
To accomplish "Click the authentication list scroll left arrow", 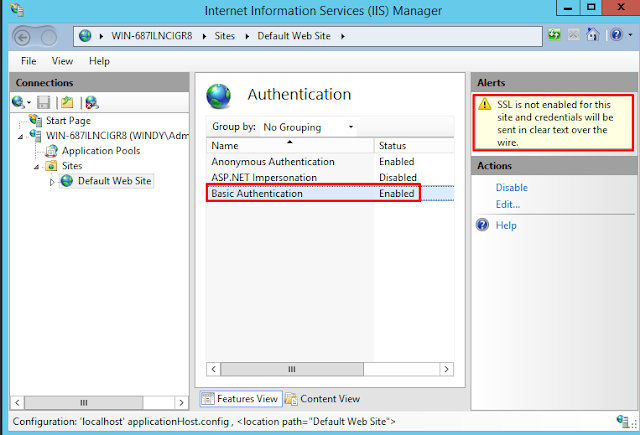I will tap(213, 369).
